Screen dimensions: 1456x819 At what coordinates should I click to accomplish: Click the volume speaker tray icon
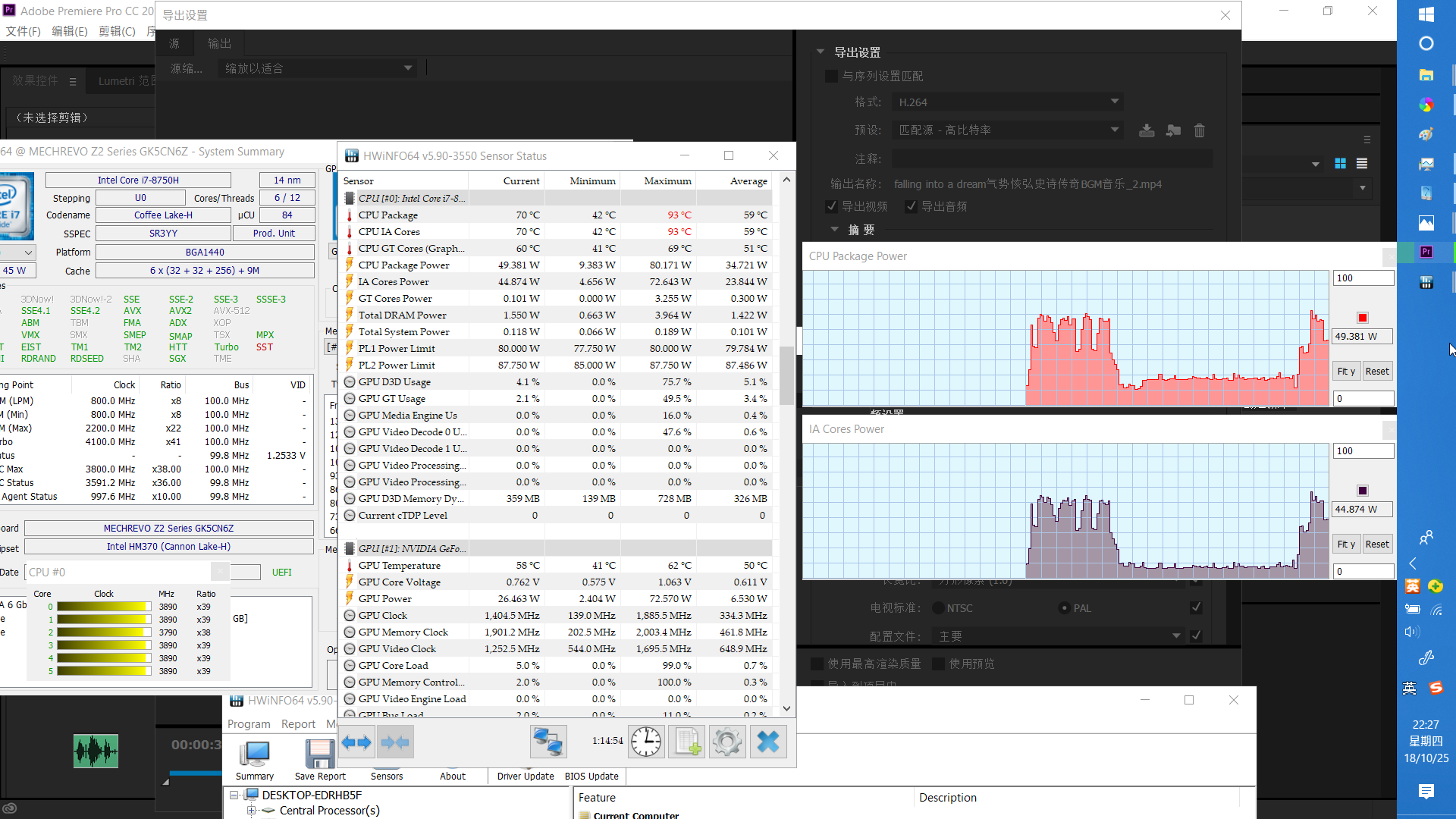[1411, 632]
